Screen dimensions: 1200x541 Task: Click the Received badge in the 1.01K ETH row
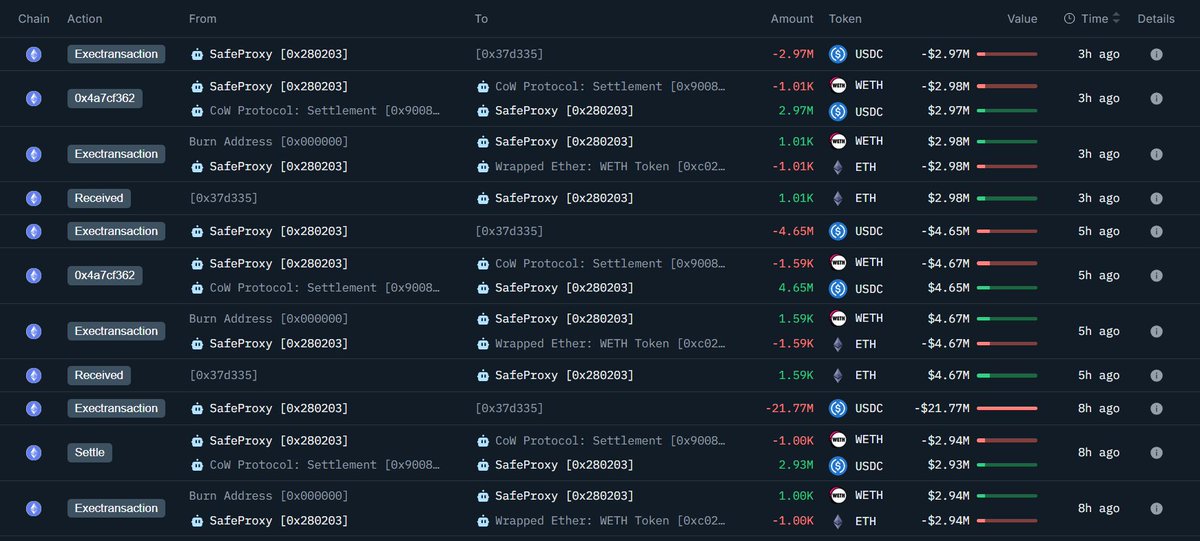click(x=99, y=198)
